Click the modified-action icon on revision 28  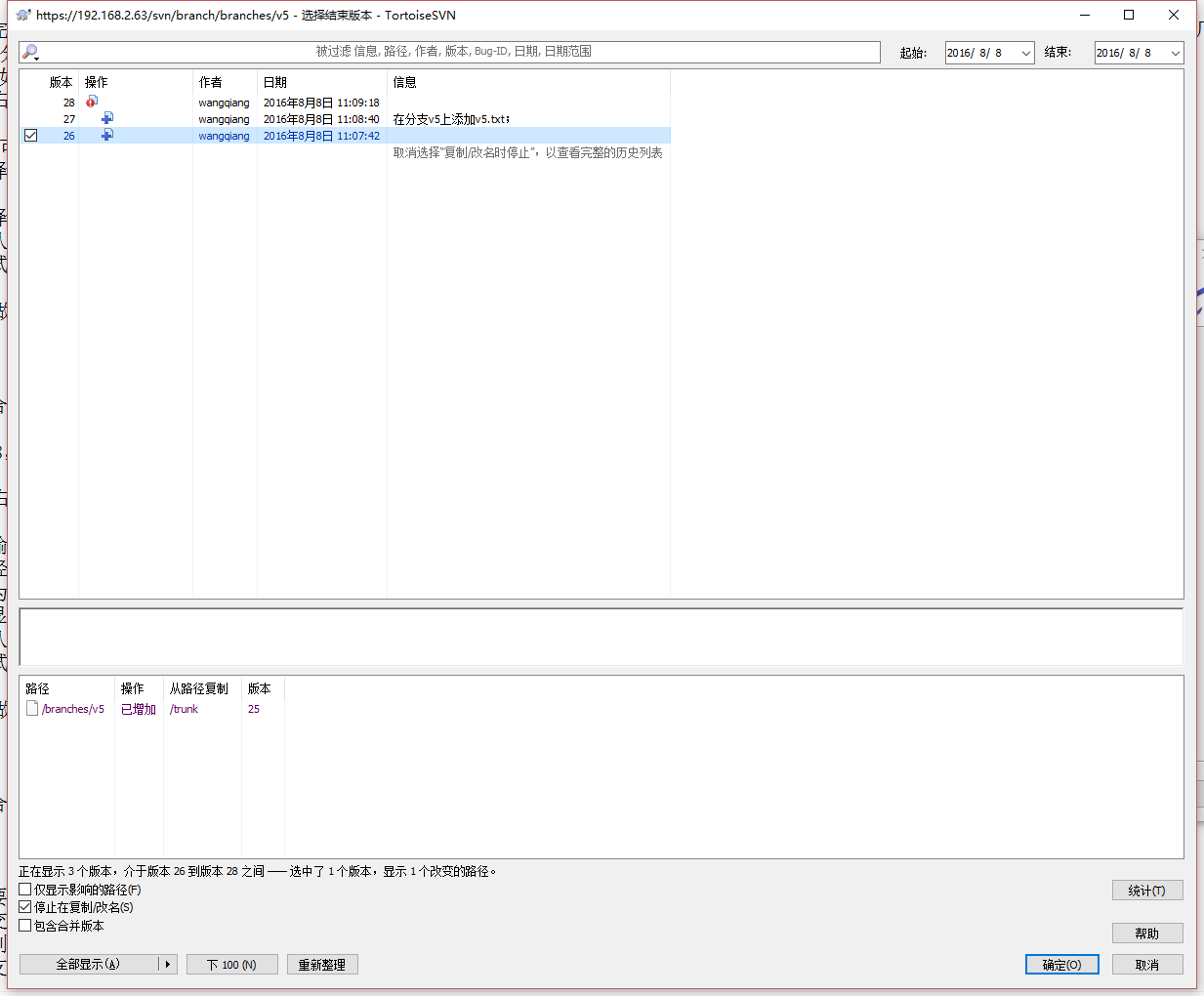point(92,102)
